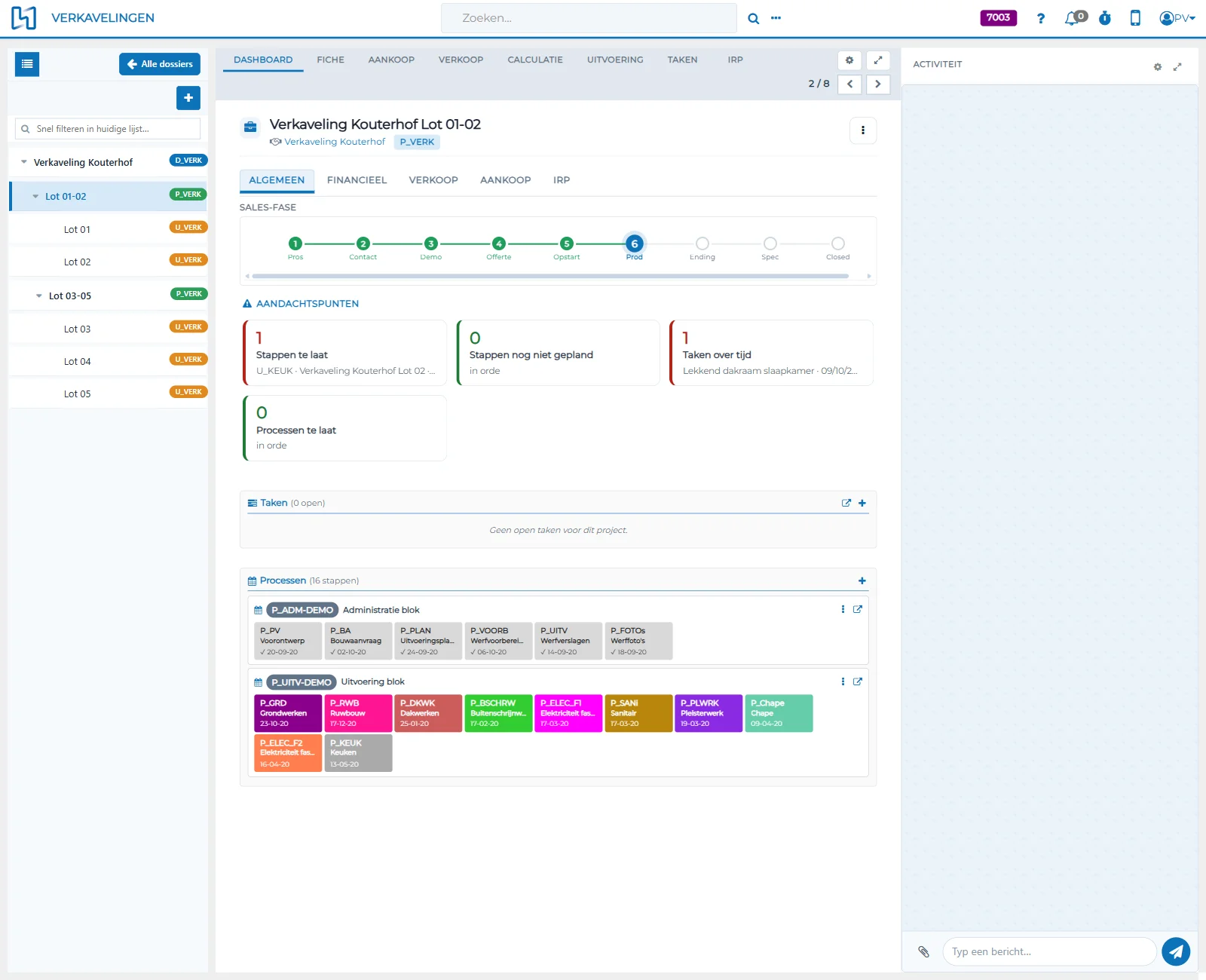
Task: Expand the Activiteit panel with arrows icon
Action: (x=1177, y=67)
